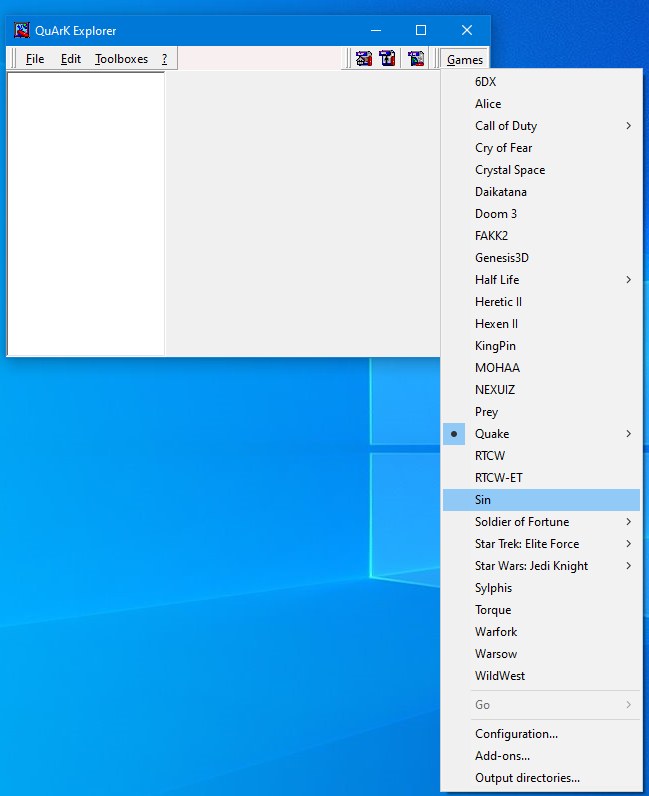649x796 pixels.
Task: Click the QuArK Explorer title bar app icon
Action: (x=22, y=30)
